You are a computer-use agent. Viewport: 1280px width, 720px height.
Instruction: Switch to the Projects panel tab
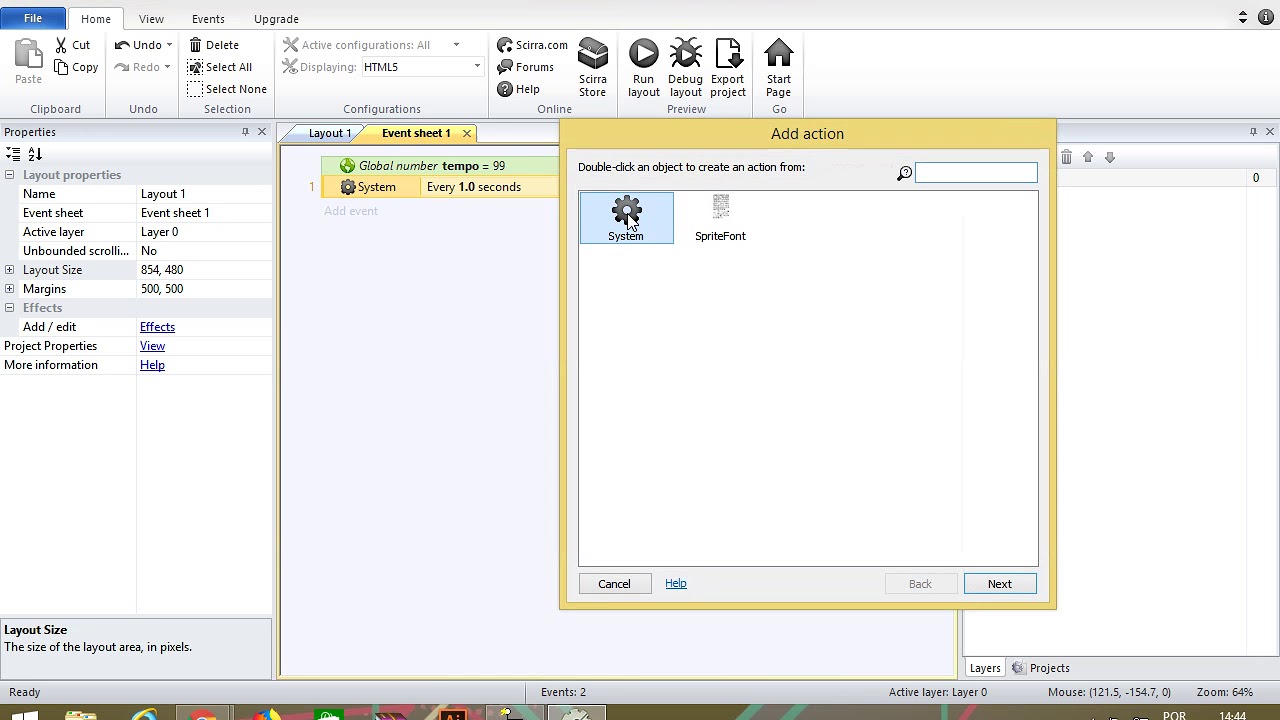tap(1041, 668)
